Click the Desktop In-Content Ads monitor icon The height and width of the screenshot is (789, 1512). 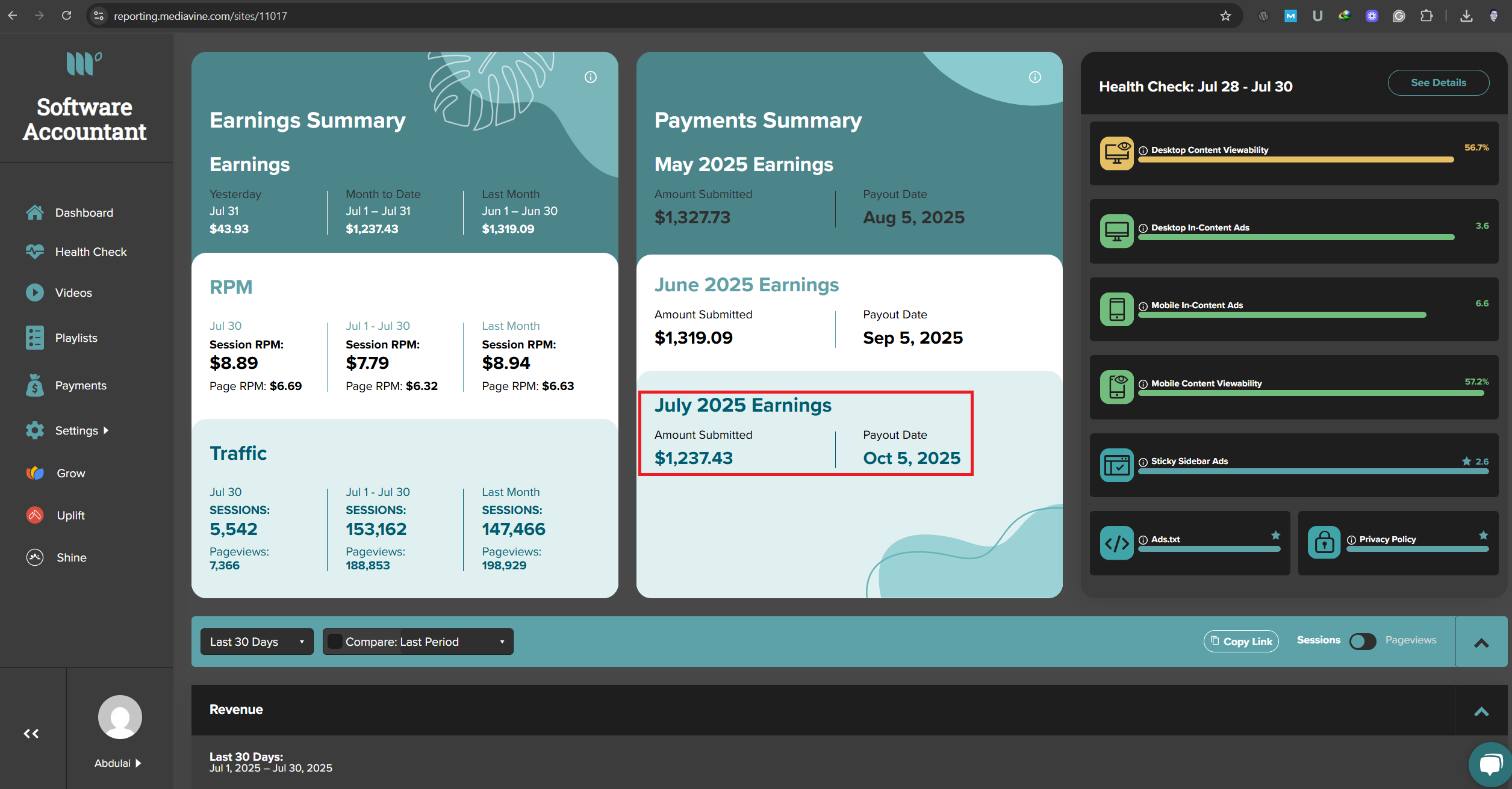coord(1117,231)
